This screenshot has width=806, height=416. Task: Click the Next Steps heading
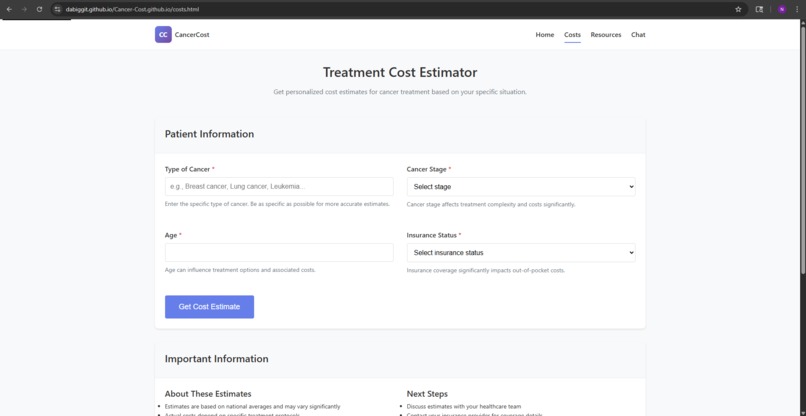427,394
